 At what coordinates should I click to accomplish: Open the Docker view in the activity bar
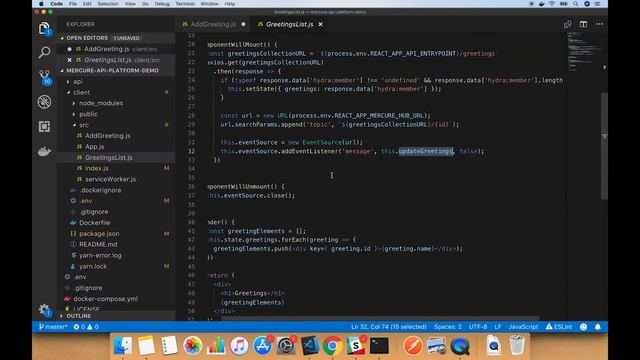click(44, 151)
